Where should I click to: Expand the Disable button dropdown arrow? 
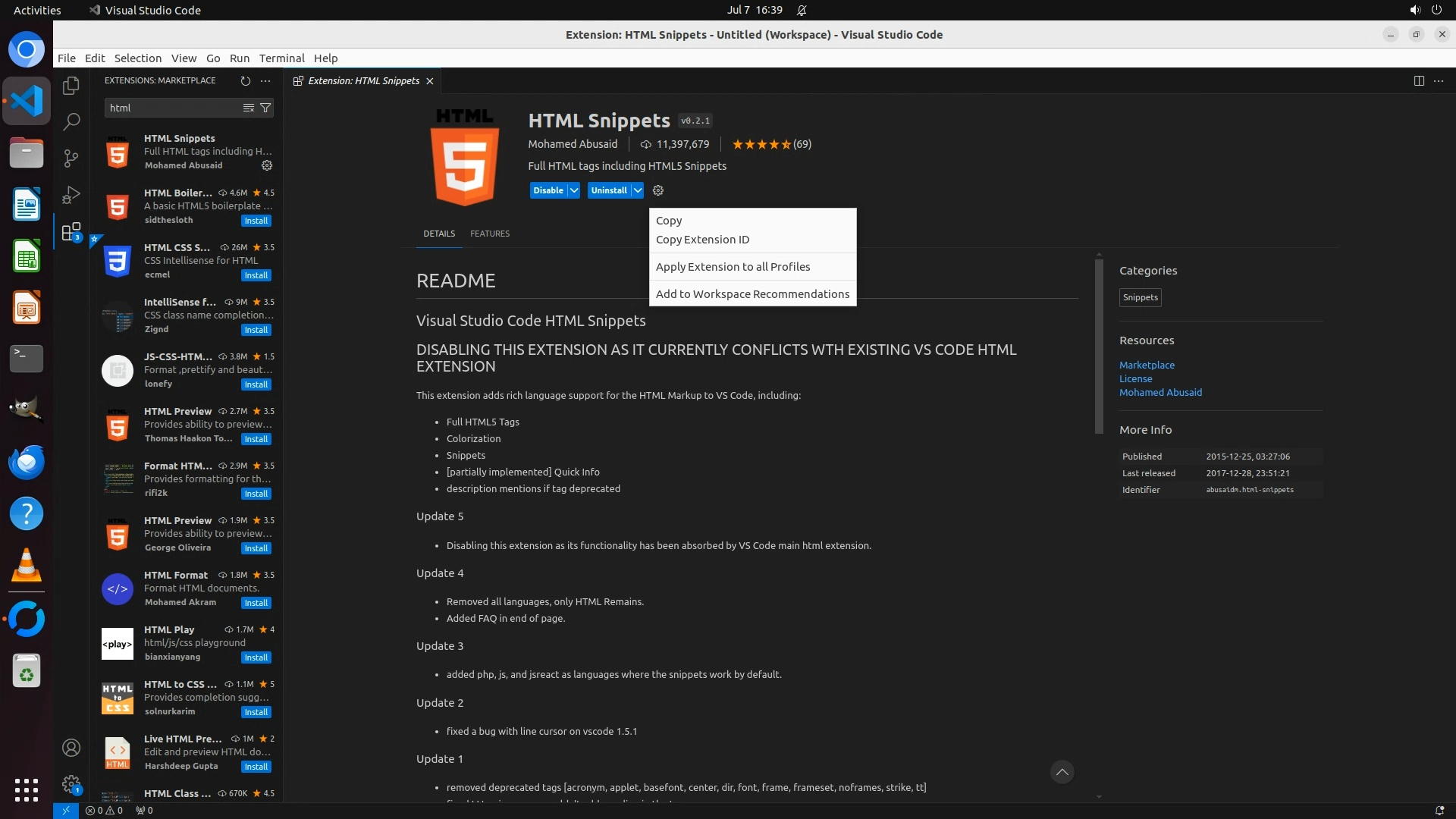(574, 190)
